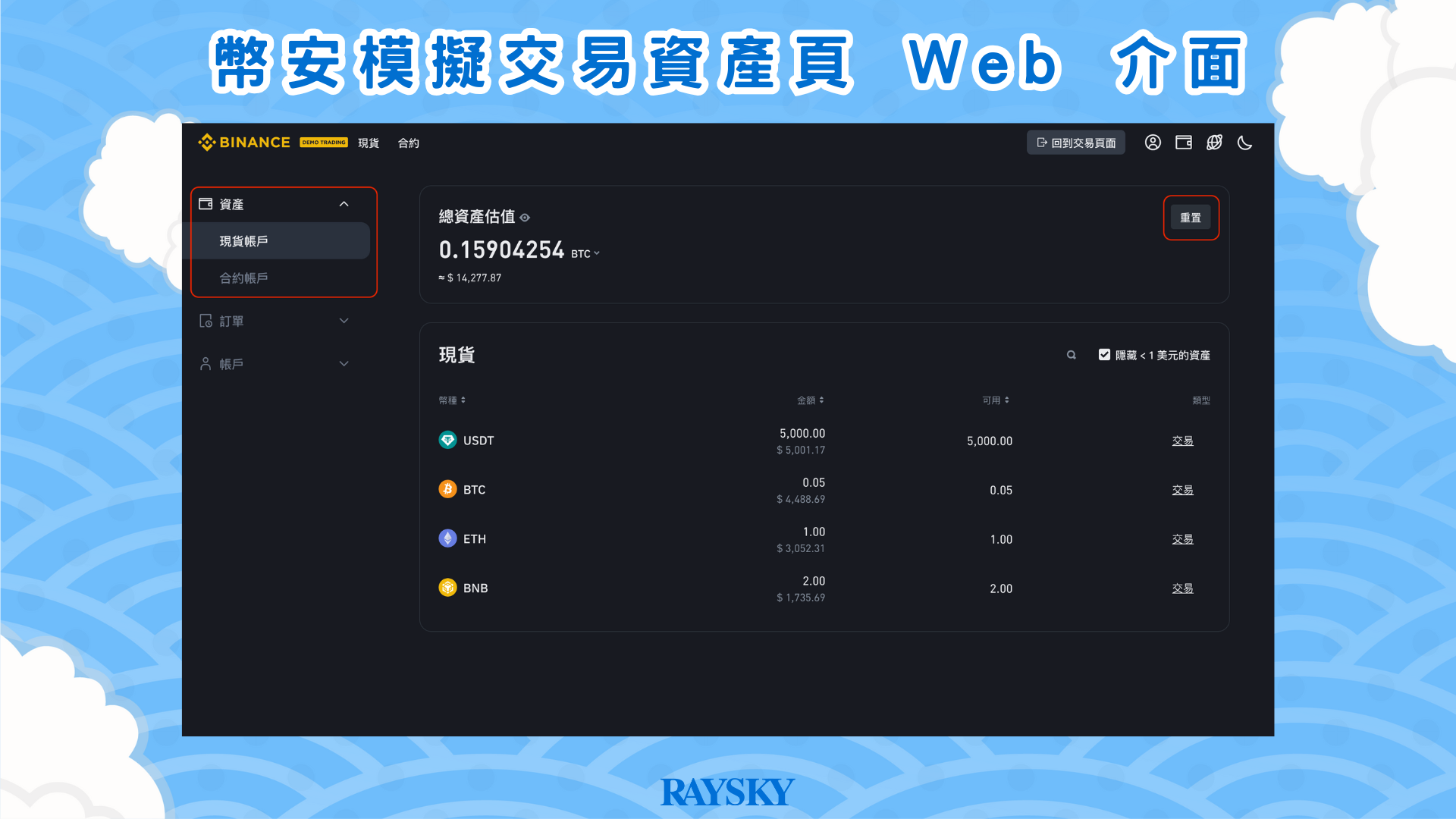
Task: Click the 訂單 sidebar icon
Action: [206, 321]
